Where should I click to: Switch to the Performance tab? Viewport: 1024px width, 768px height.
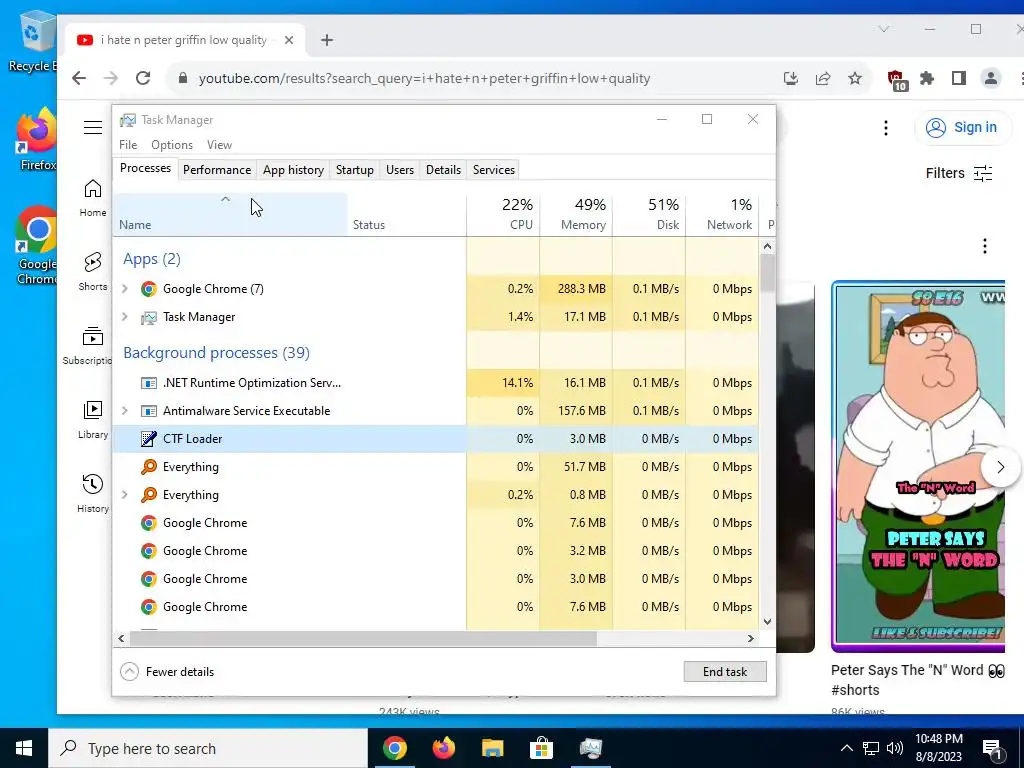pyautogui.click(x=217, y=170)
